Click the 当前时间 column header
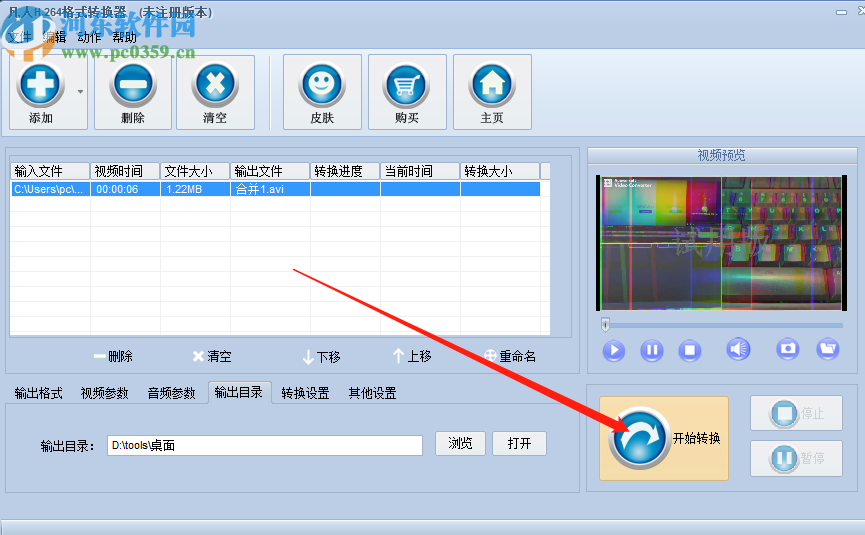 coord(420,171)
